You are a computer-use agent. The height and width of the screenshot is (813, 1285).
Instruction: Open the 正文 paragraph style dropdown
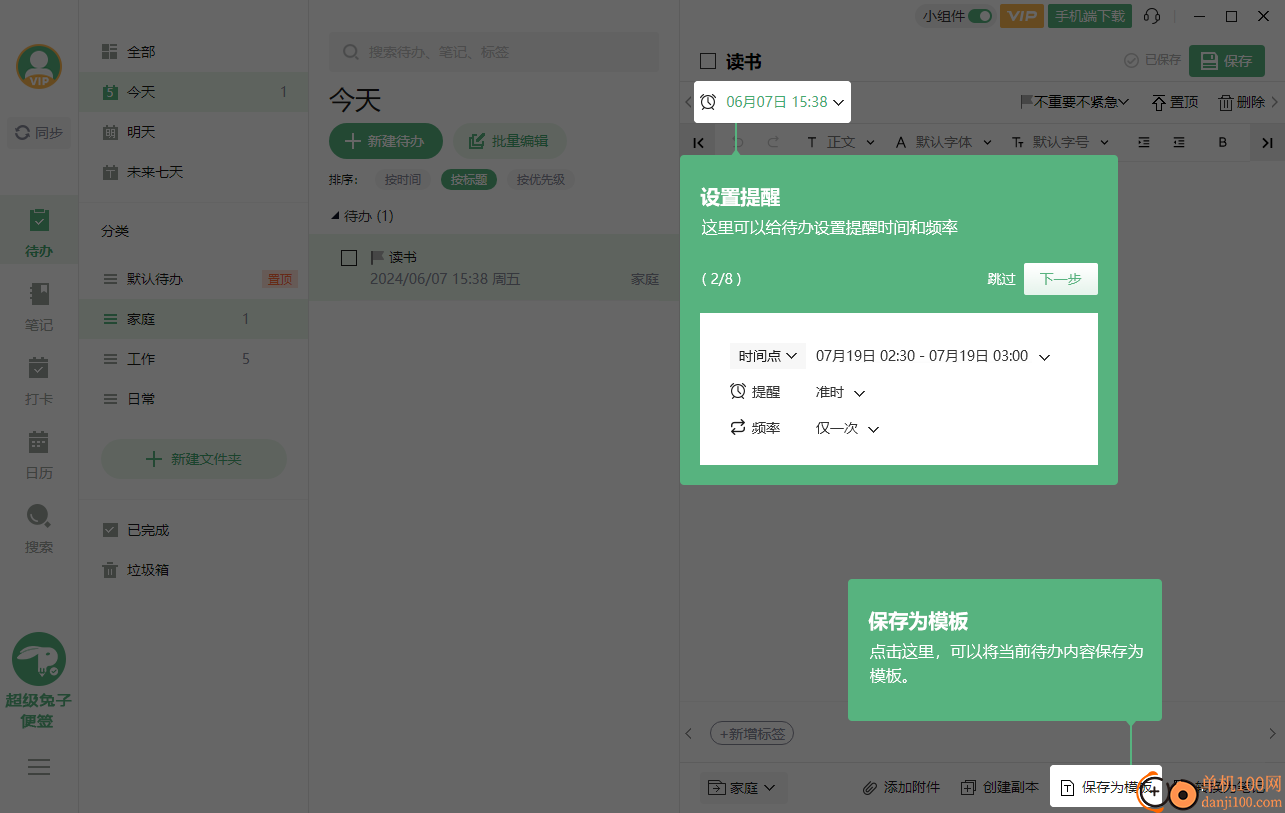(x=840, y=143)
